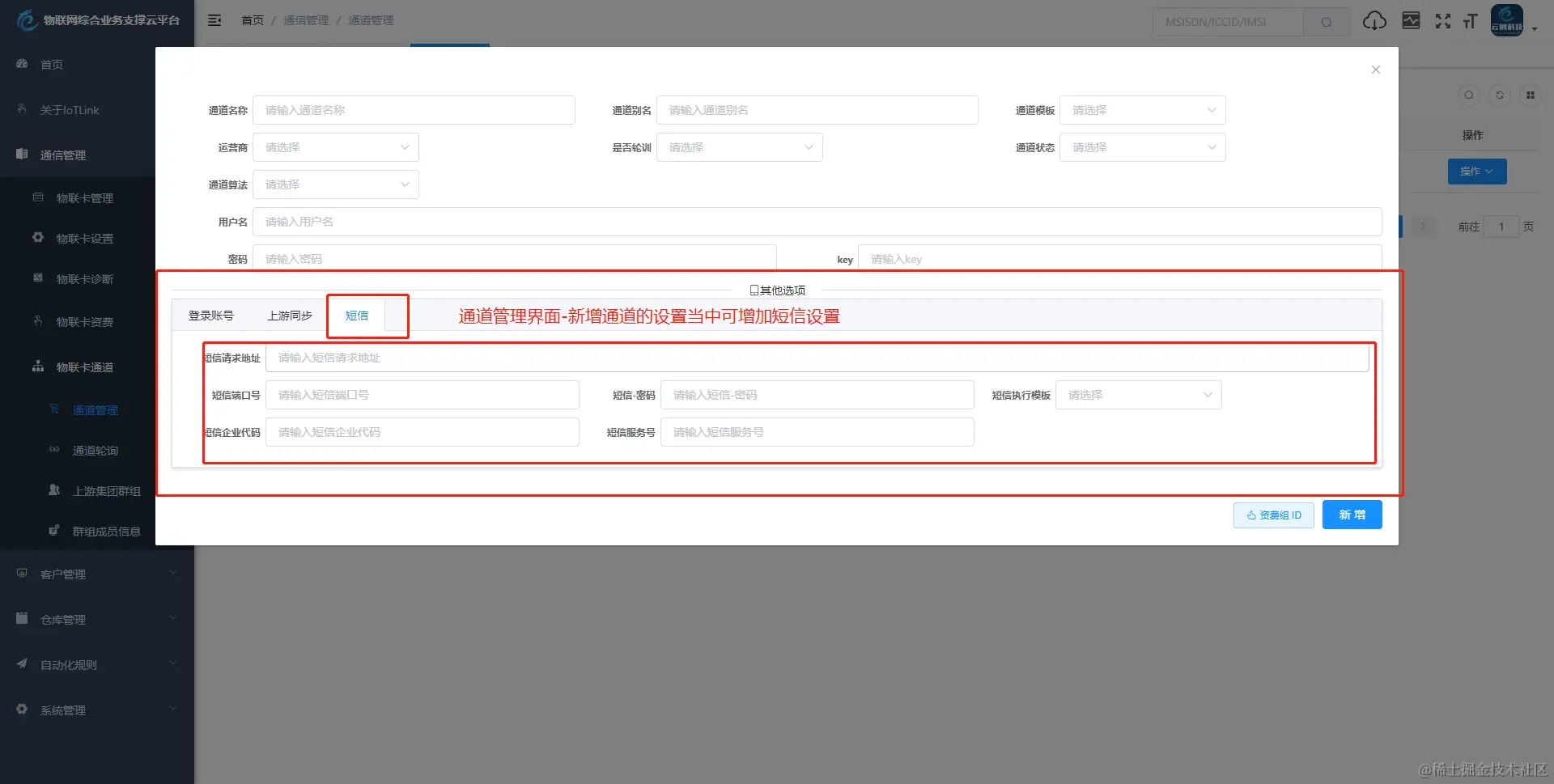
Task: Open the 通道模板 dropdown
Action: tap(1143, 110)
